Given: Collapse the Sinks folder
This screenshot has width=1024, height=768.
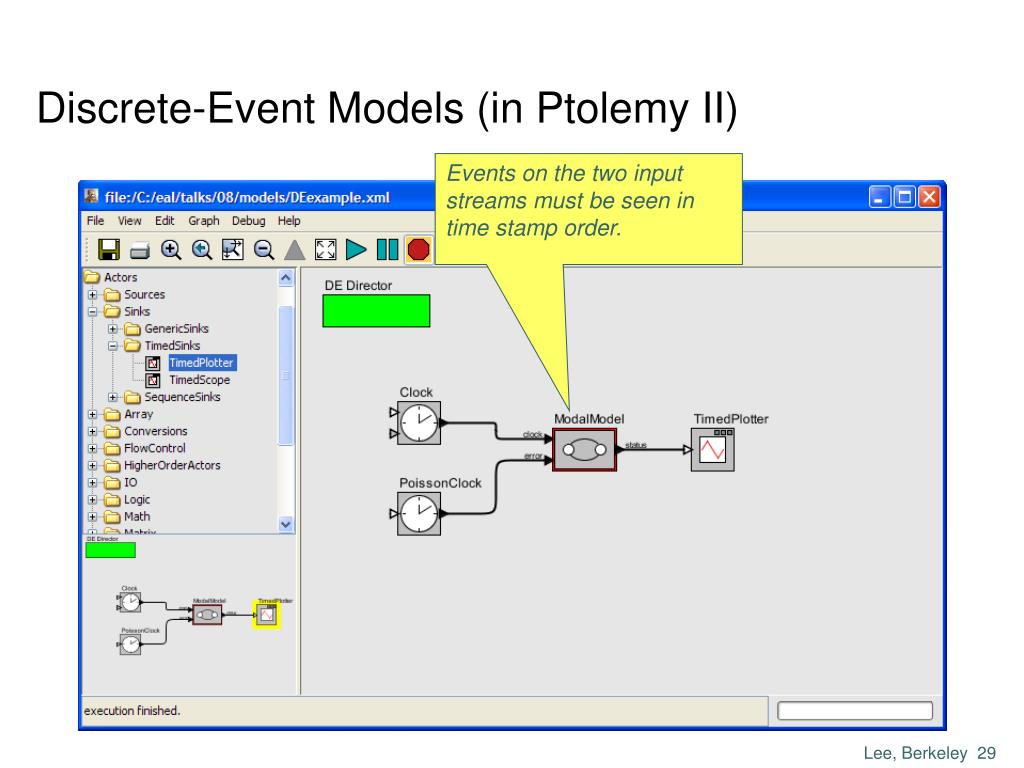Looking at the screenshot, I should point(93,312).
